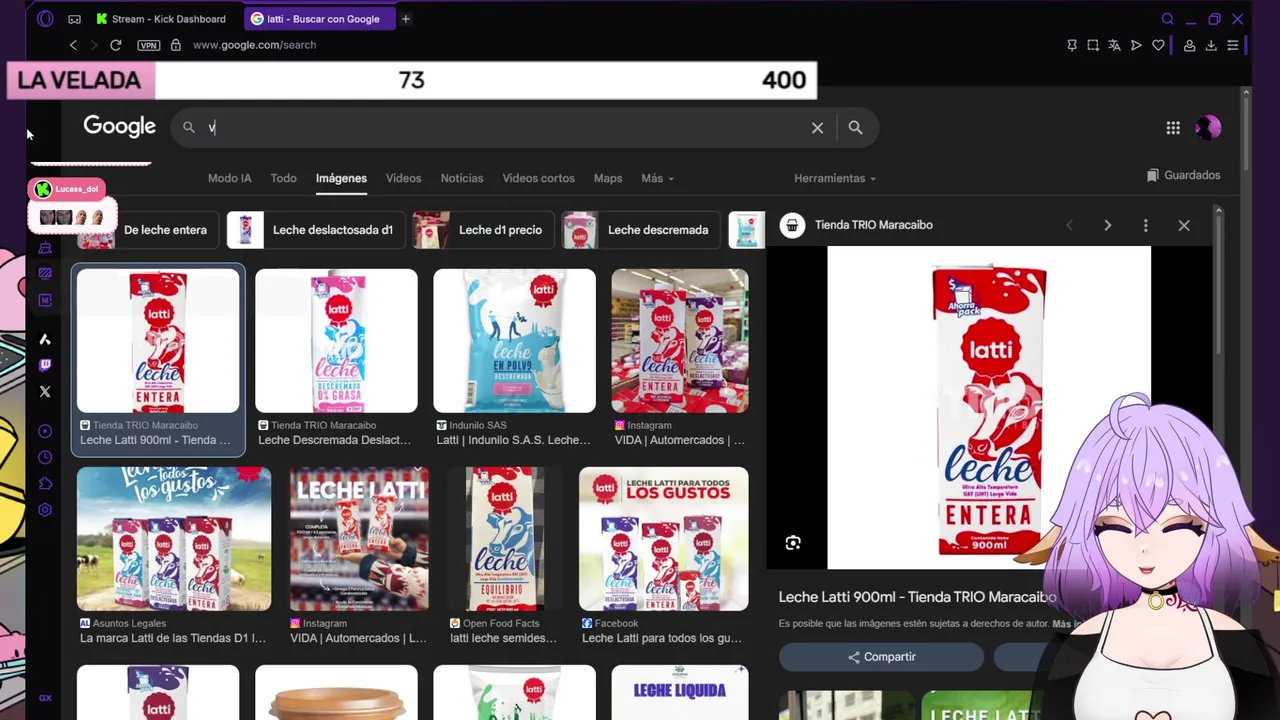The height and width of the screenshot is (720, 1280).
Task: Select the De leche entera chip
Action: (x=146, y=230)
